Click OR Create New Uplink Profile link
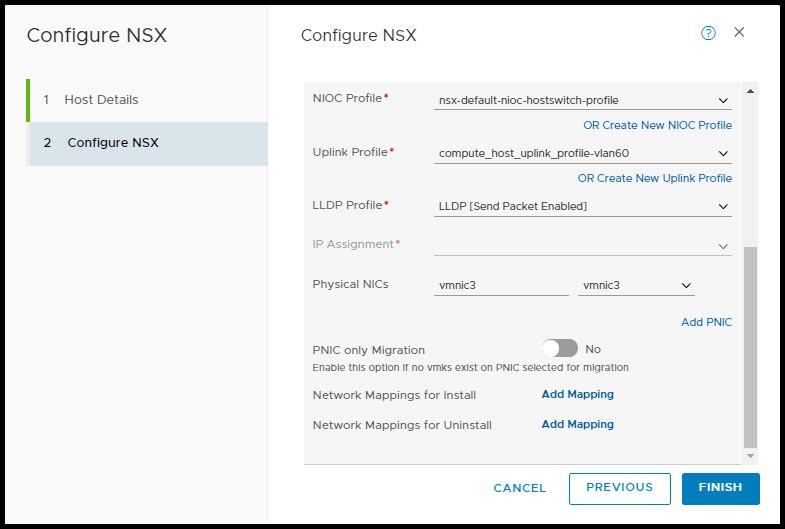Screen dimensions: 785x529 [x=654, y=178]
